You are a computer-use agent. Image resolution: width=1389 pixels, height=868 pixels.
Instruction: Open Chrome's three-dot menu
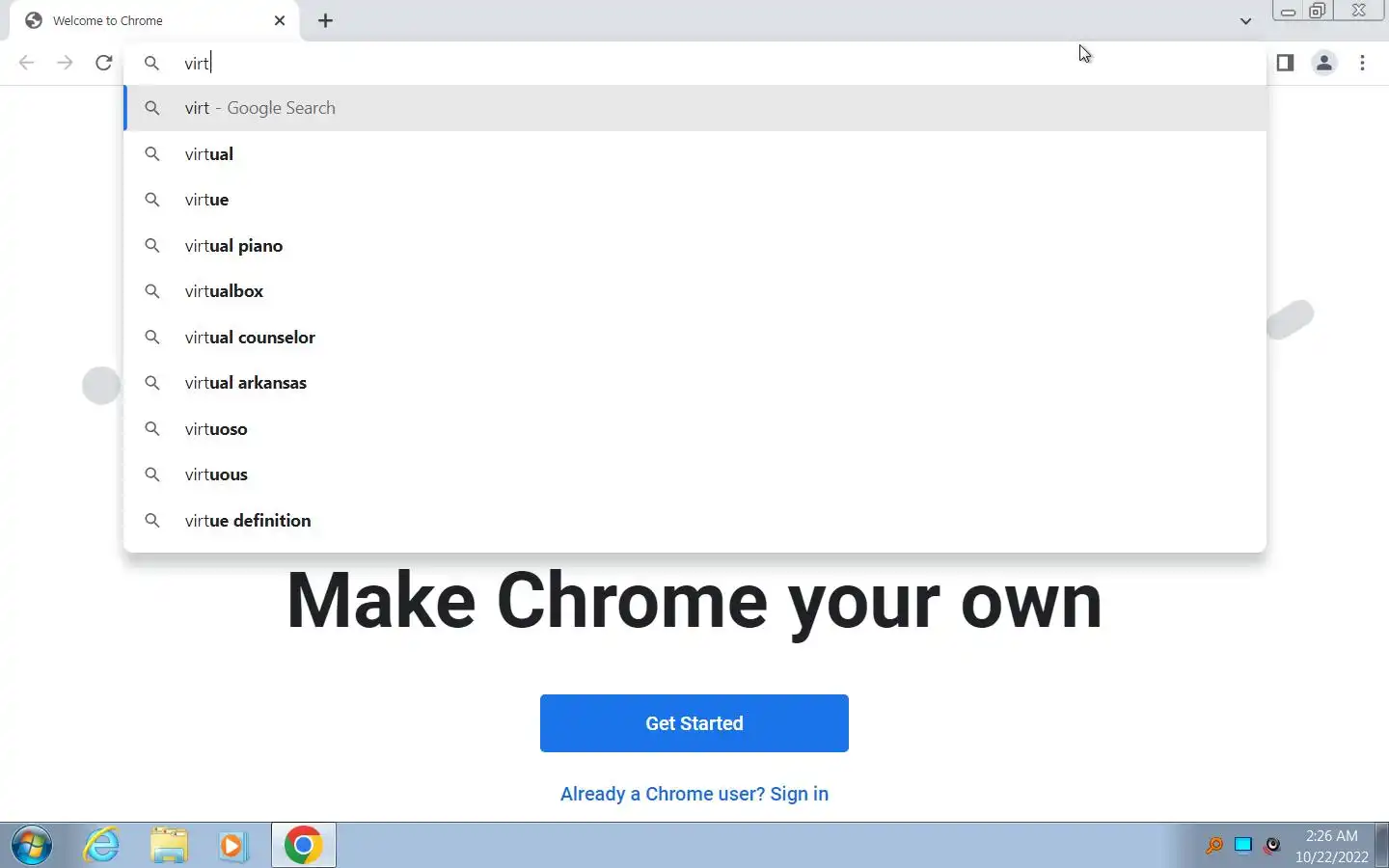coord(1362,63)
